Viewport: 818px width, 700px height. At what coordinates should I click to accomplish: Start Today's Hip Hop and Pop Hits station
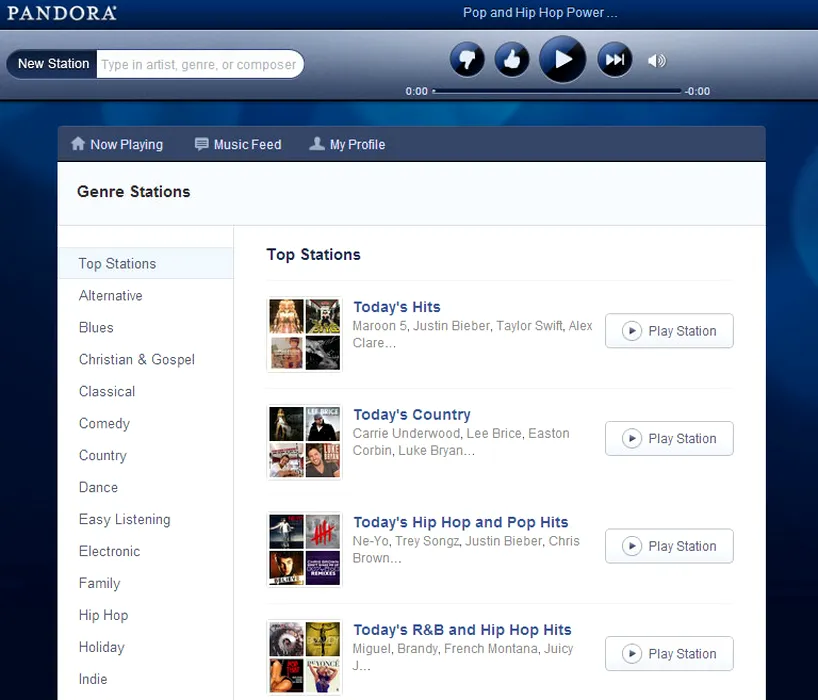pyautogui.click(x=669, y=546)
